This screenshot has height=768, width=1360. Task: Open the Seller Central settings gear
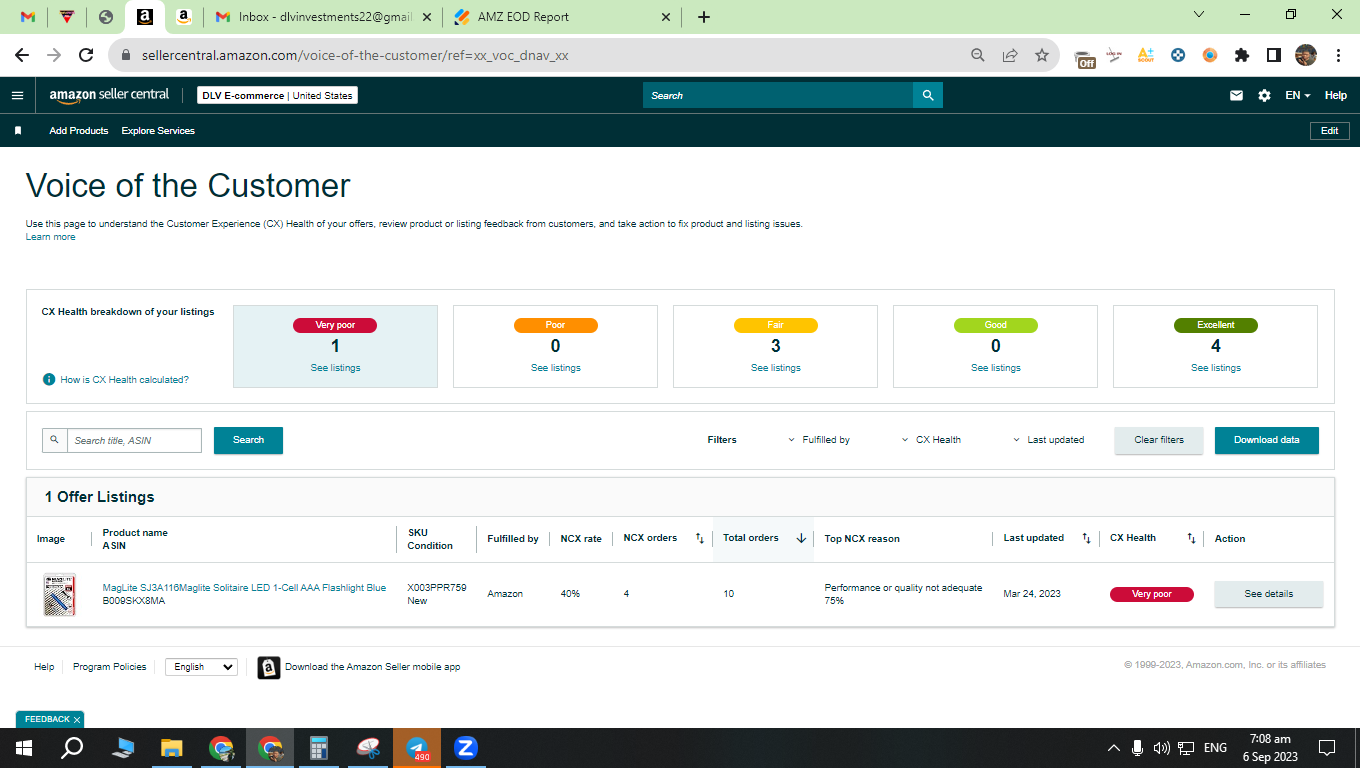click(1264, 95)
